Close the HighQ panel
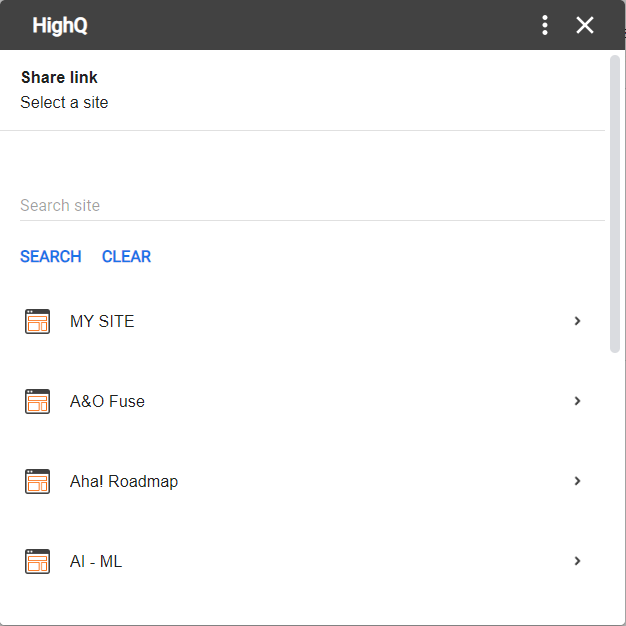Image resolution: width=626 pixels, height=626 pixels. click(585, 25)
